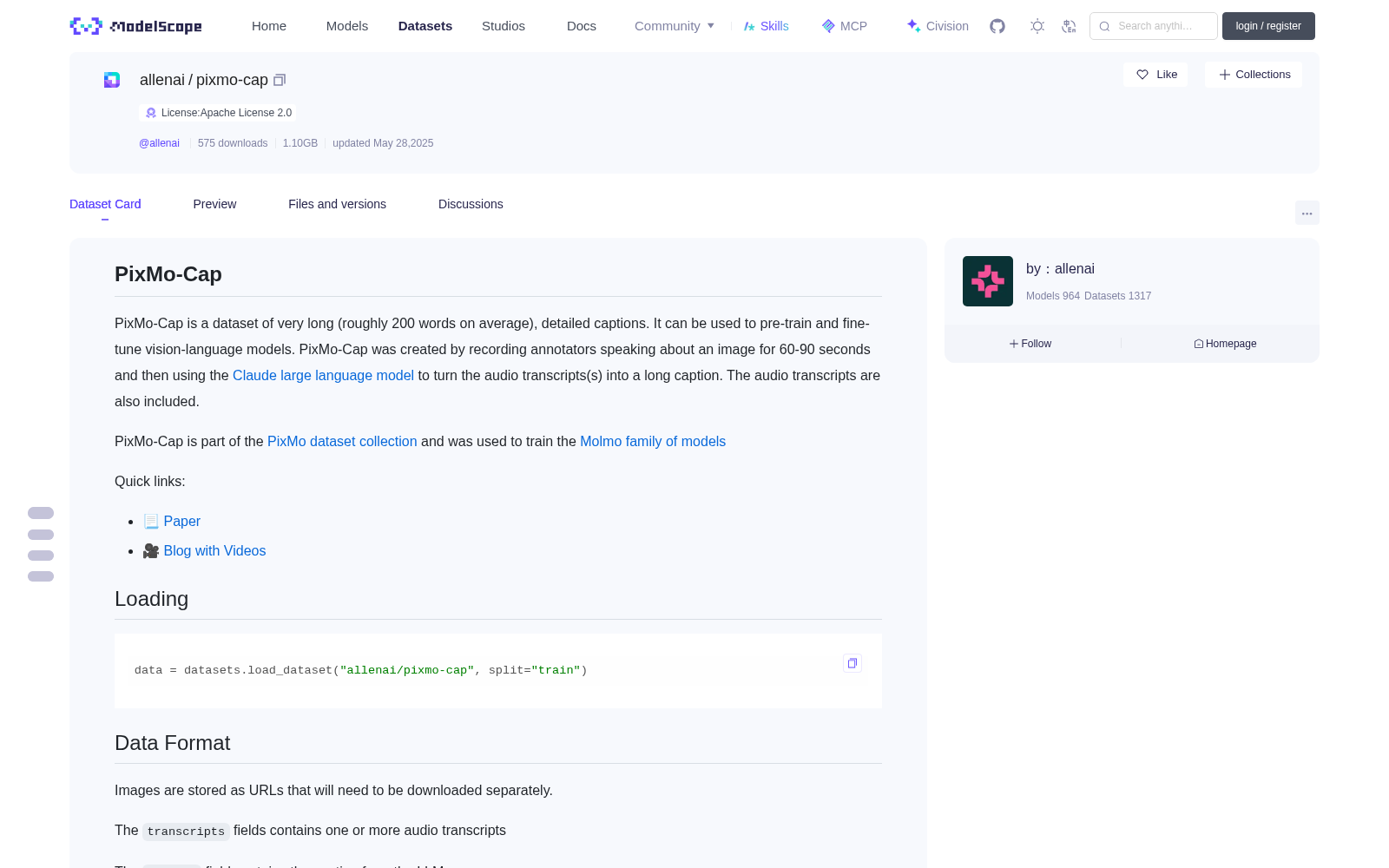Click the ModelScope logo
Screen dimensions: 1389x868
[x=136, y=26]
